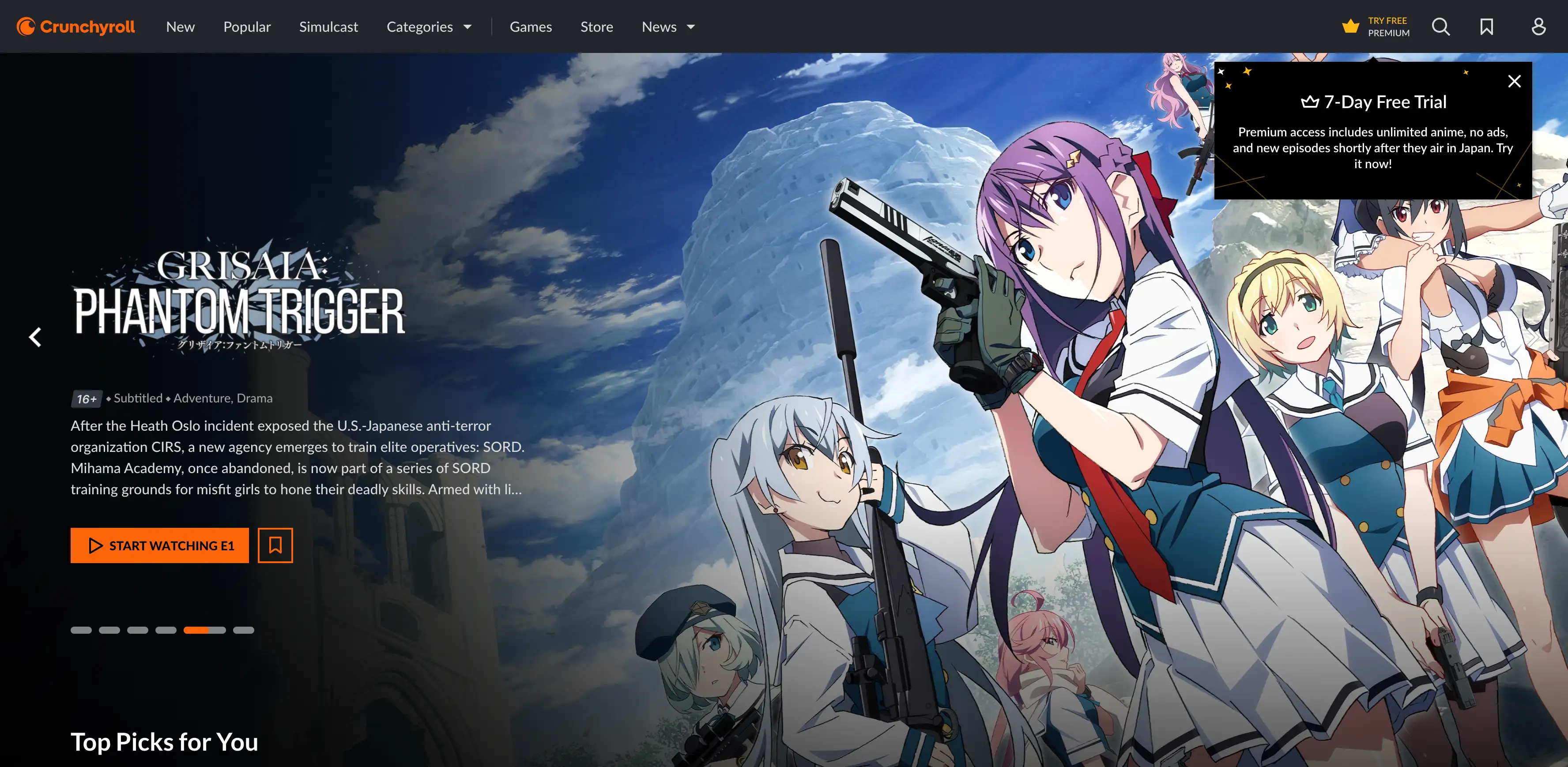Select the active fifth carousel indicator
The width and height of the screenshot is (1568, 767).
[204, 630]
